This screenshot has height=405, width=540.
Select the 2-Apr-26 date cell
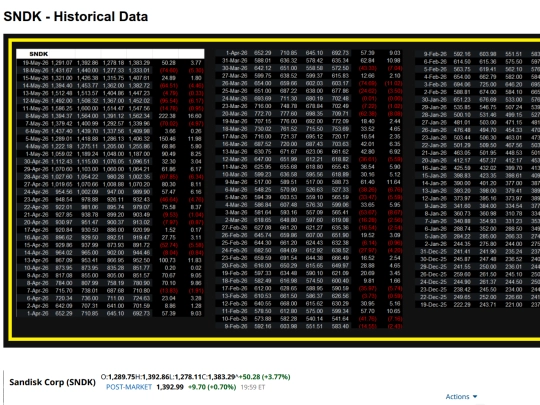[37, 305]
